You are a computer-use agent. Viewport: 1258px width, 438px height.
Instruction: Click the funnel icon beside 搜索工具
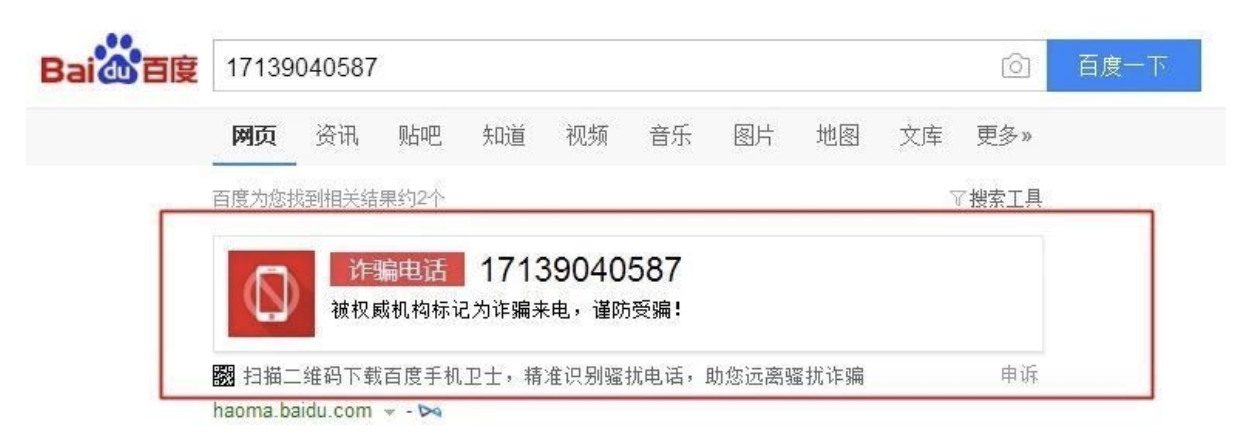(x=957, y=198)
